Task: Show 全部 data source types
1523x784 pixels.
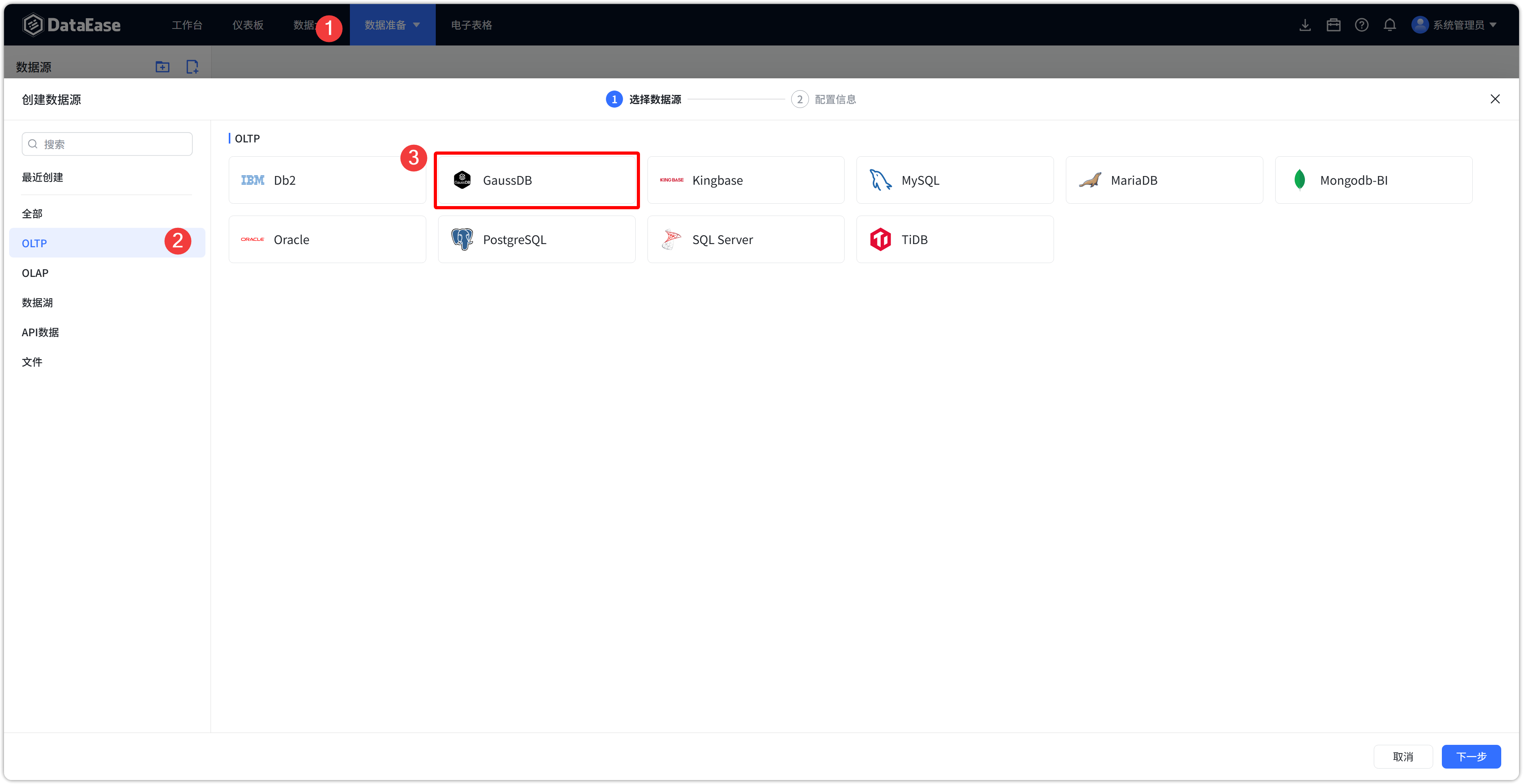Action: [107, 213]
